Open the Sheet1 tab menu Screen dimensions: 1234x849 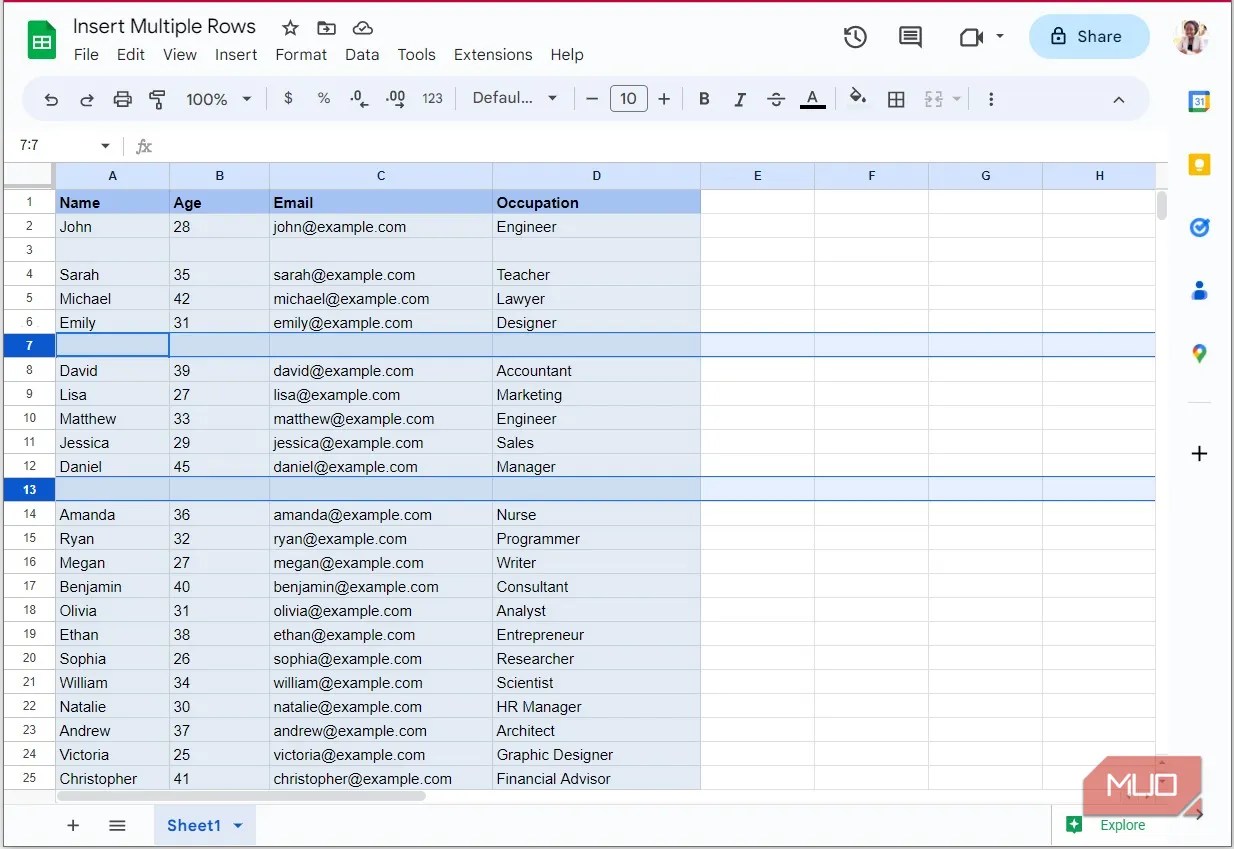[x=237, y=825]
